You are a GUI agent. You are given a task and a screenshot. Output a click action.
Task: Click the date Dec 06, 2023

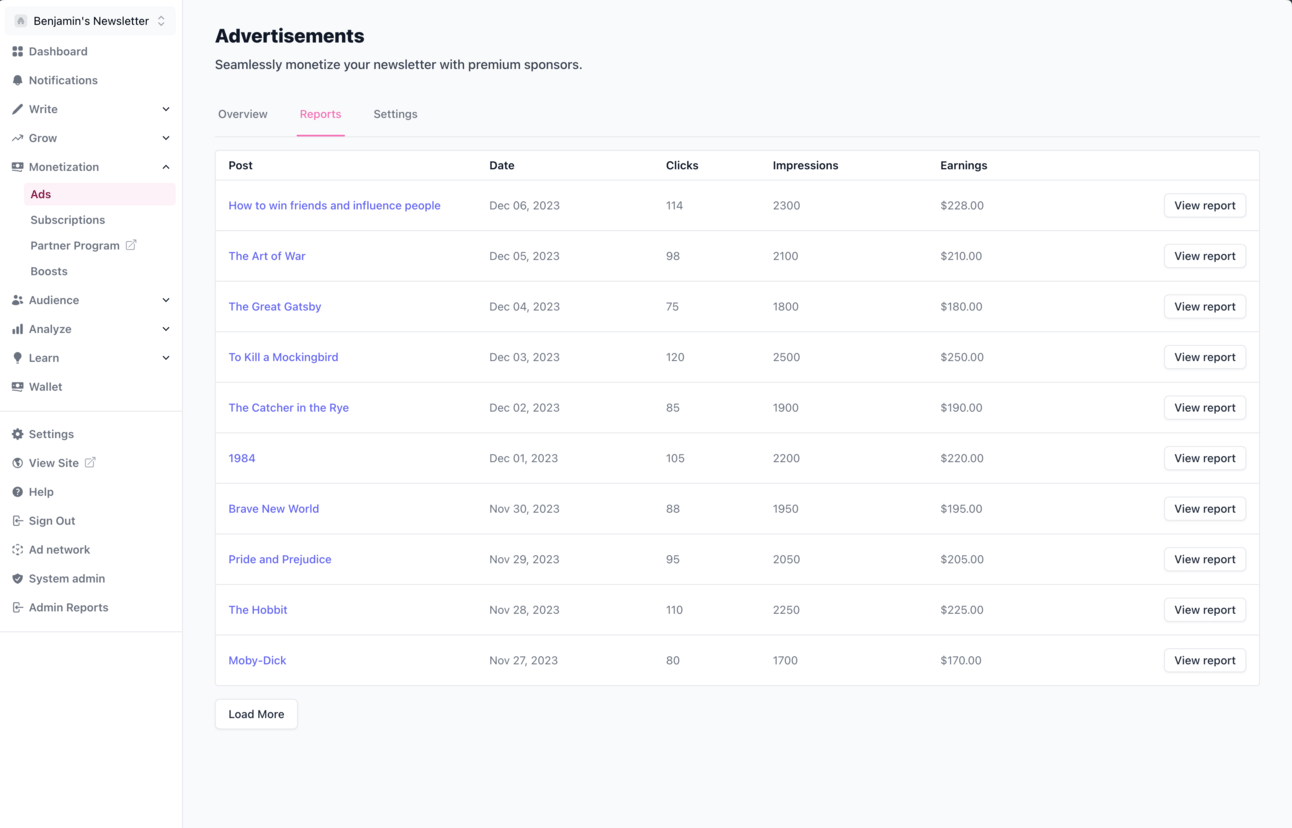524,206
